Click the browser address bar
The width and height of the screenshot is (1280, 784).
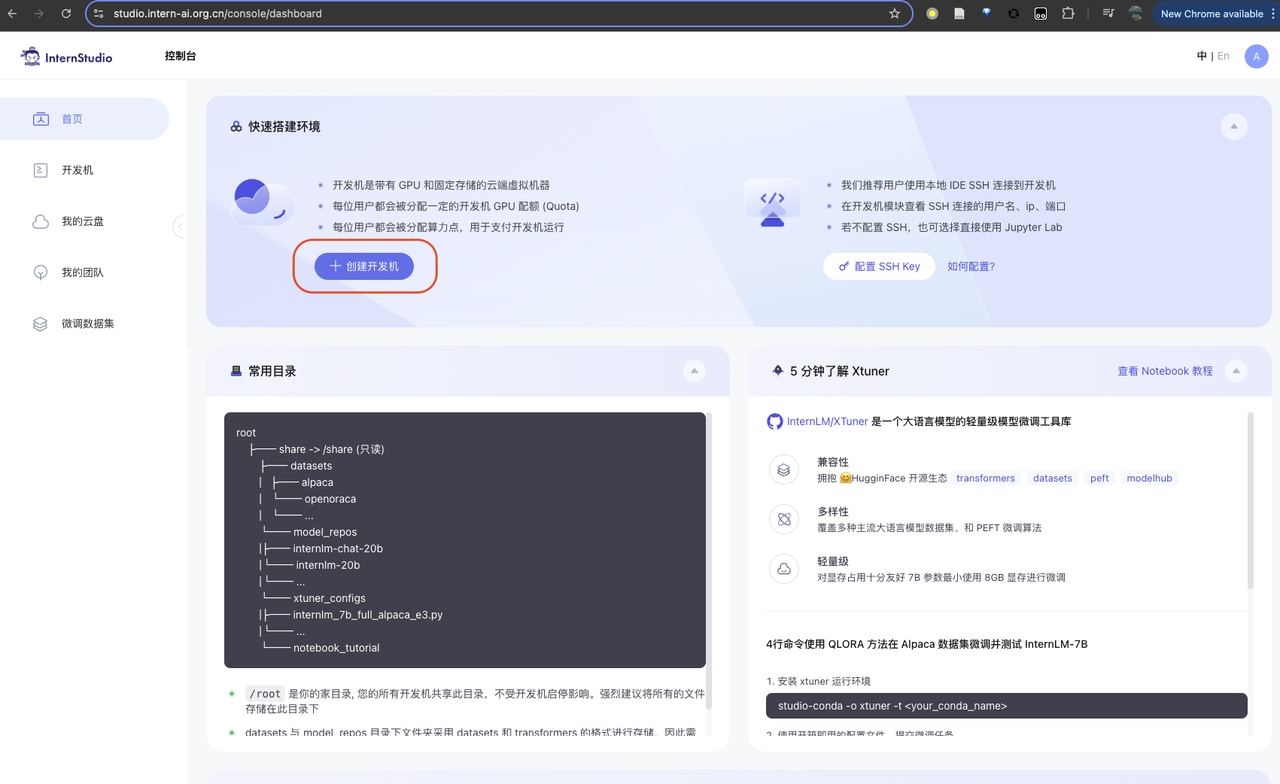pyautogui.click(x=499, y=14)
